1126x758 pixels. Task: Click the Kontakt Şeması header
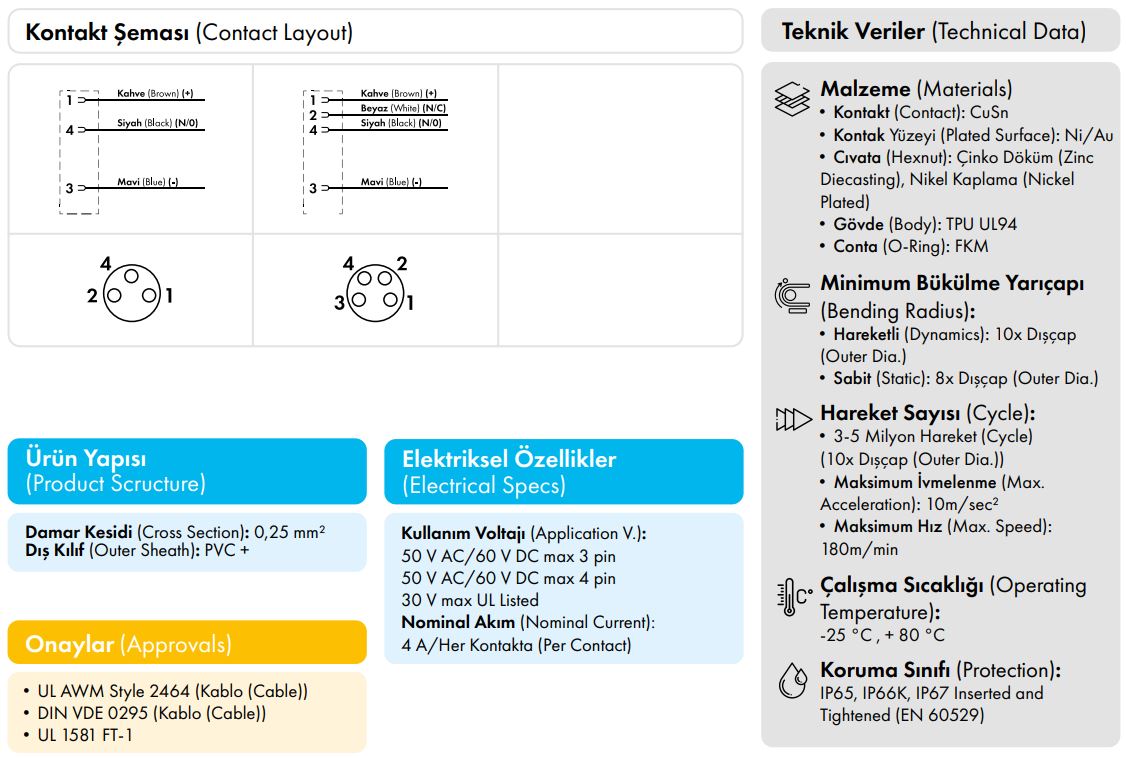pos(189,32)
